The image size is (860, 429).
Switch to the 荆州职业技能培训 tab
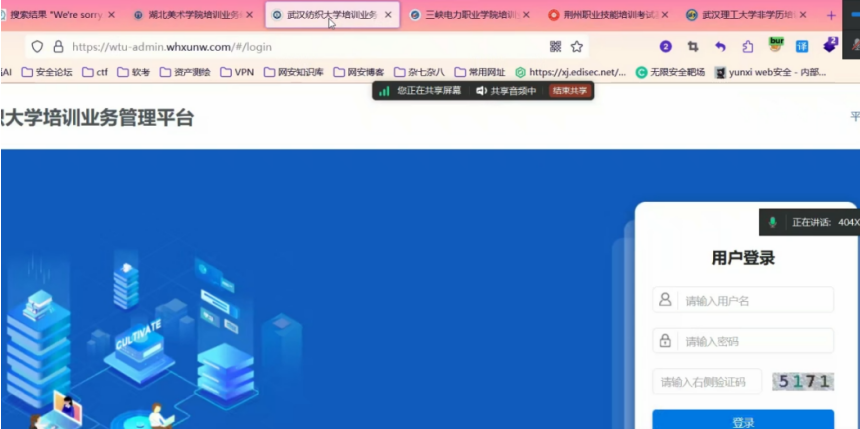tap(608, 15)
